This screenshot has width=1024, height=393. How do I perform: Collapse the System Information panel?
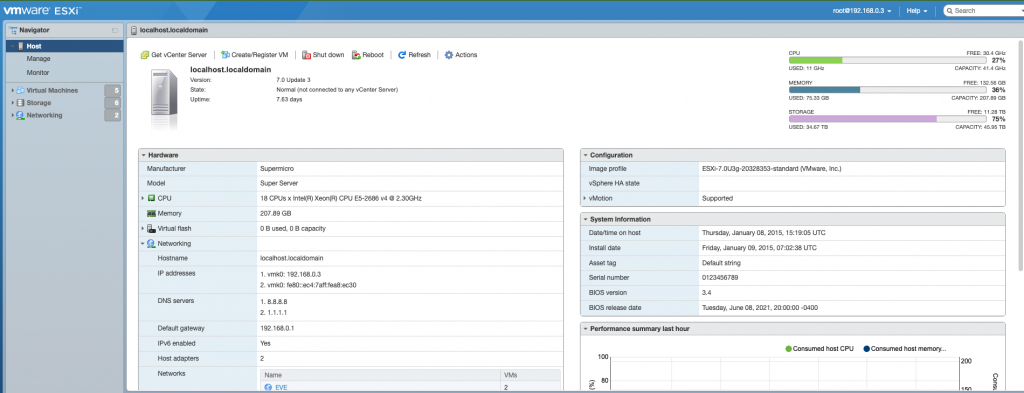(x=585, y=219)
